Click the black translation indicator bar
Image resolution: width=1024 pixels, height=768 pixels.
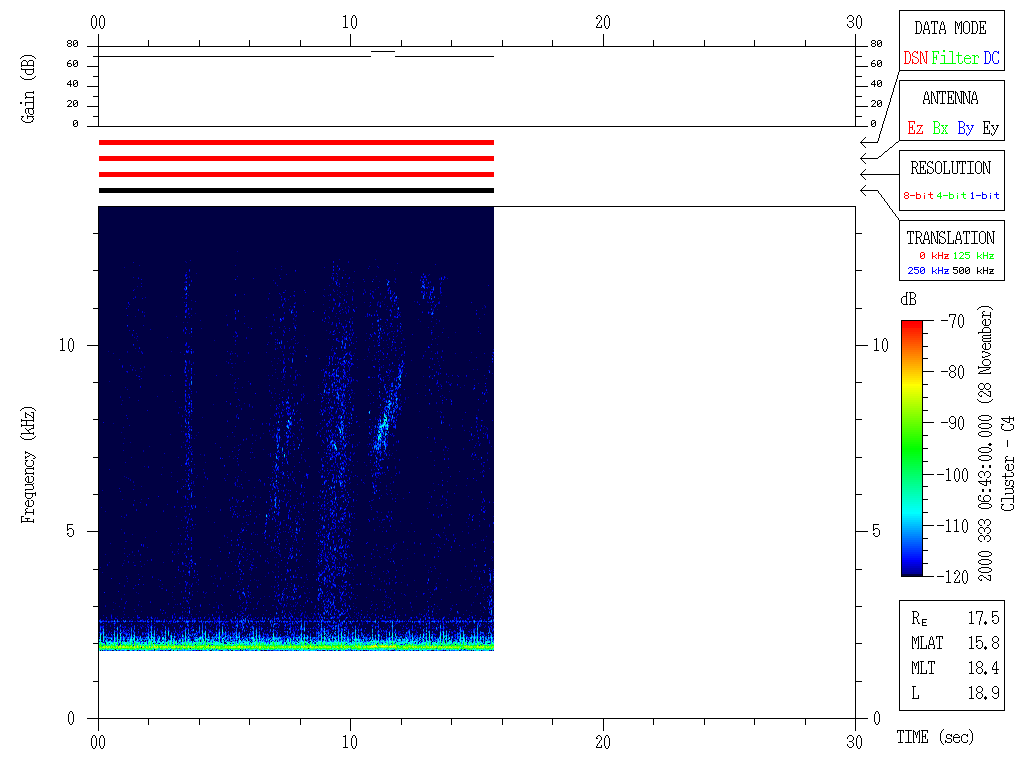(296, 190)
